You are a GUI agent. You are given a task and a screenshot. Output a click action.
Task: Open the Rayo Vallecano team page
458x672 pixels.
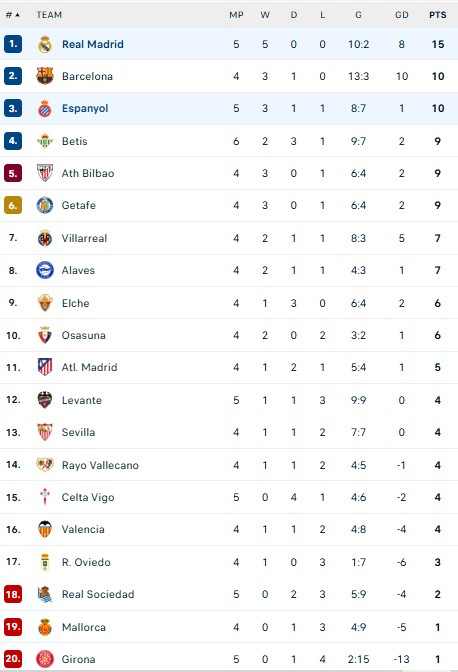coord(100,465)
